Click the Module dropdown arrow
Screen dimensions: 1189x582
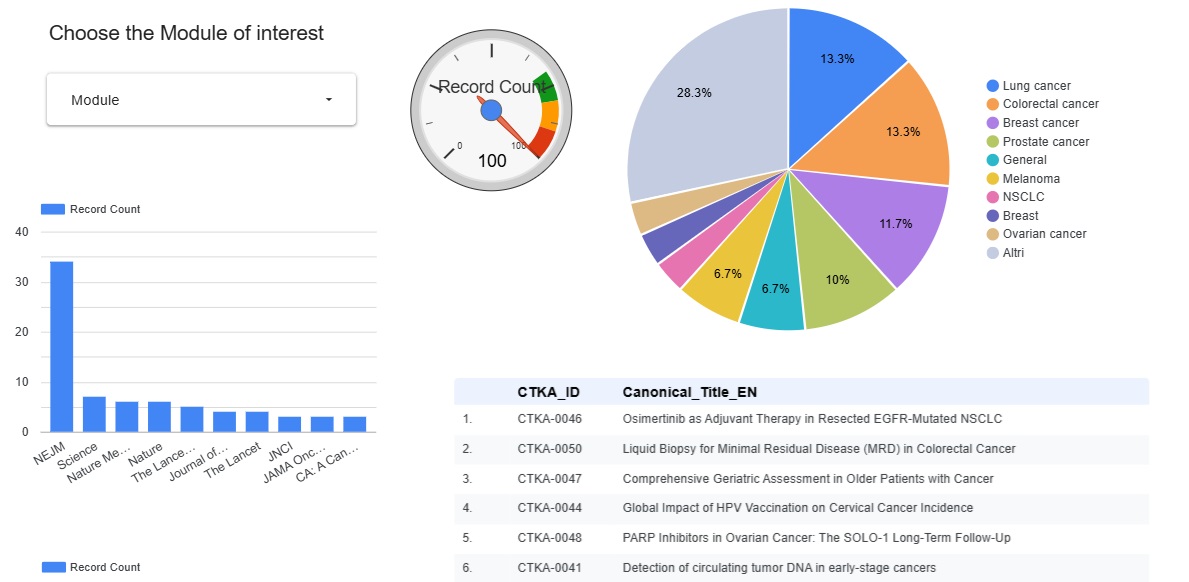(x=329, y=100)
